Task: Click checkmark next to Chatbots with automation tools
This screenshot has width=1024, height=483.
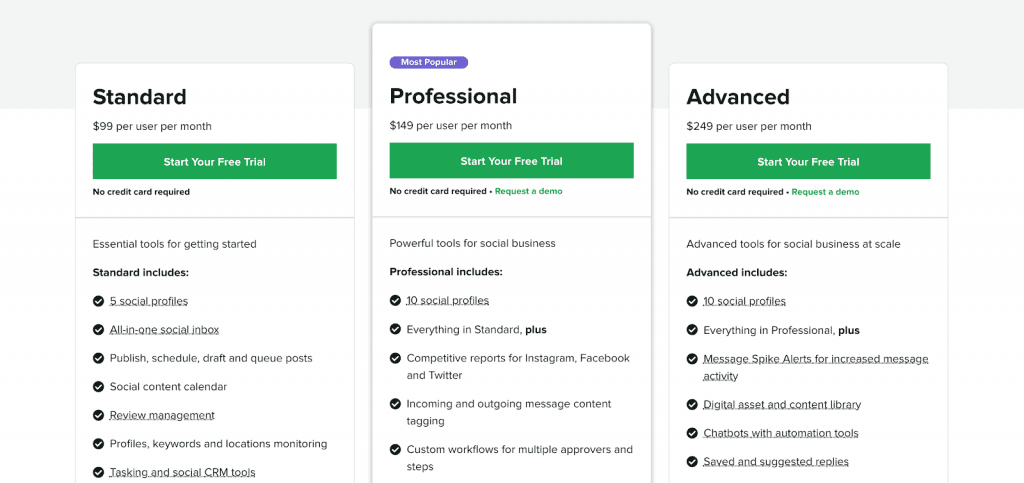Action: 692,433
